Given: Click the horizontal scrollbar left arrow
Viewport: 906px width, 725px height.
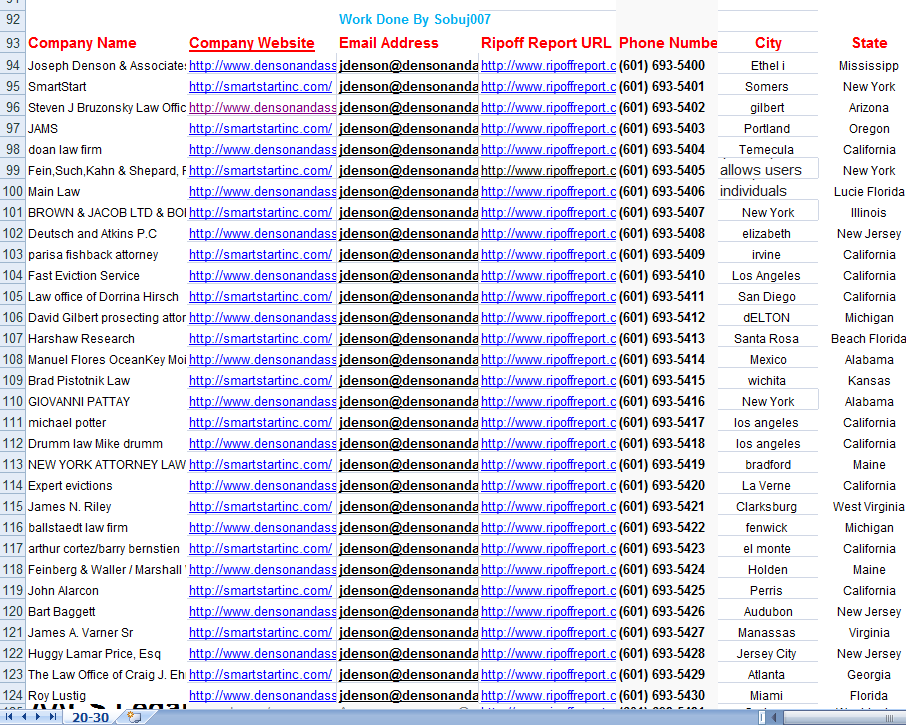Looking at the screenshot, I should (x=773, y=716).
